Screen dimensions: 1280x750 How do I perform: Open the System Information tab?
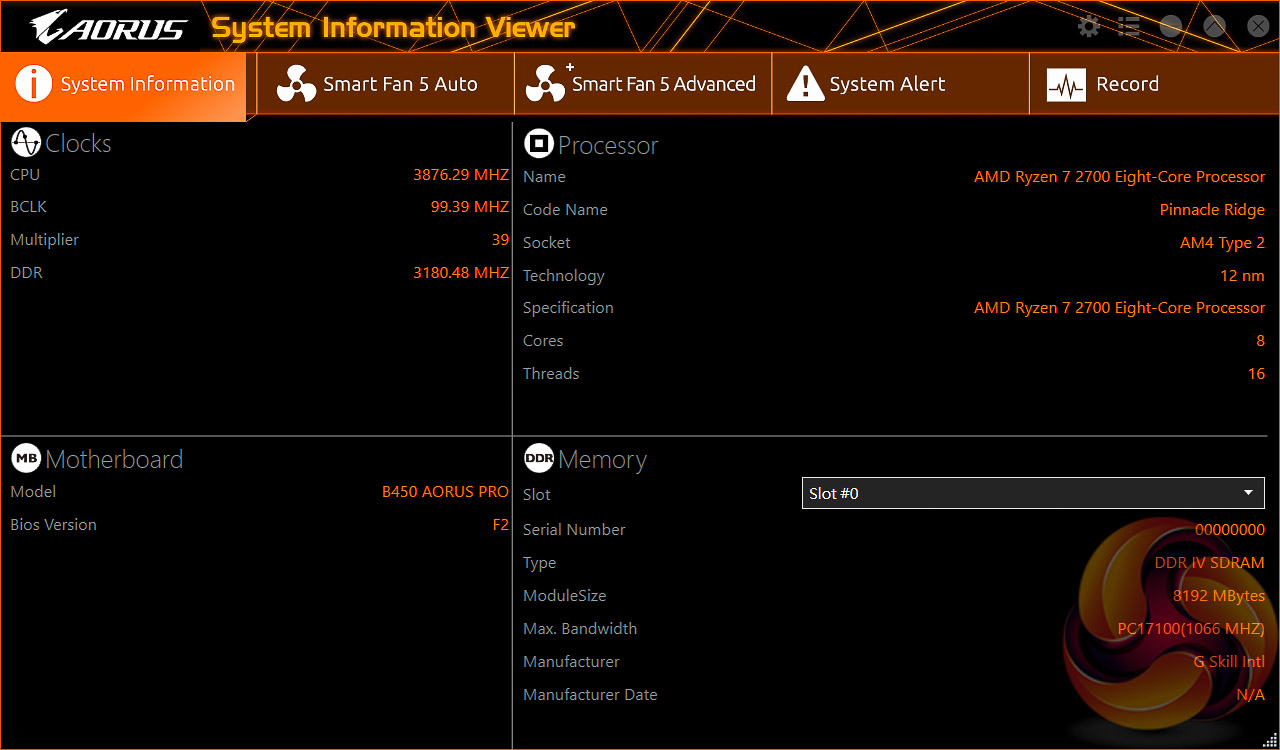coord(125,85)
